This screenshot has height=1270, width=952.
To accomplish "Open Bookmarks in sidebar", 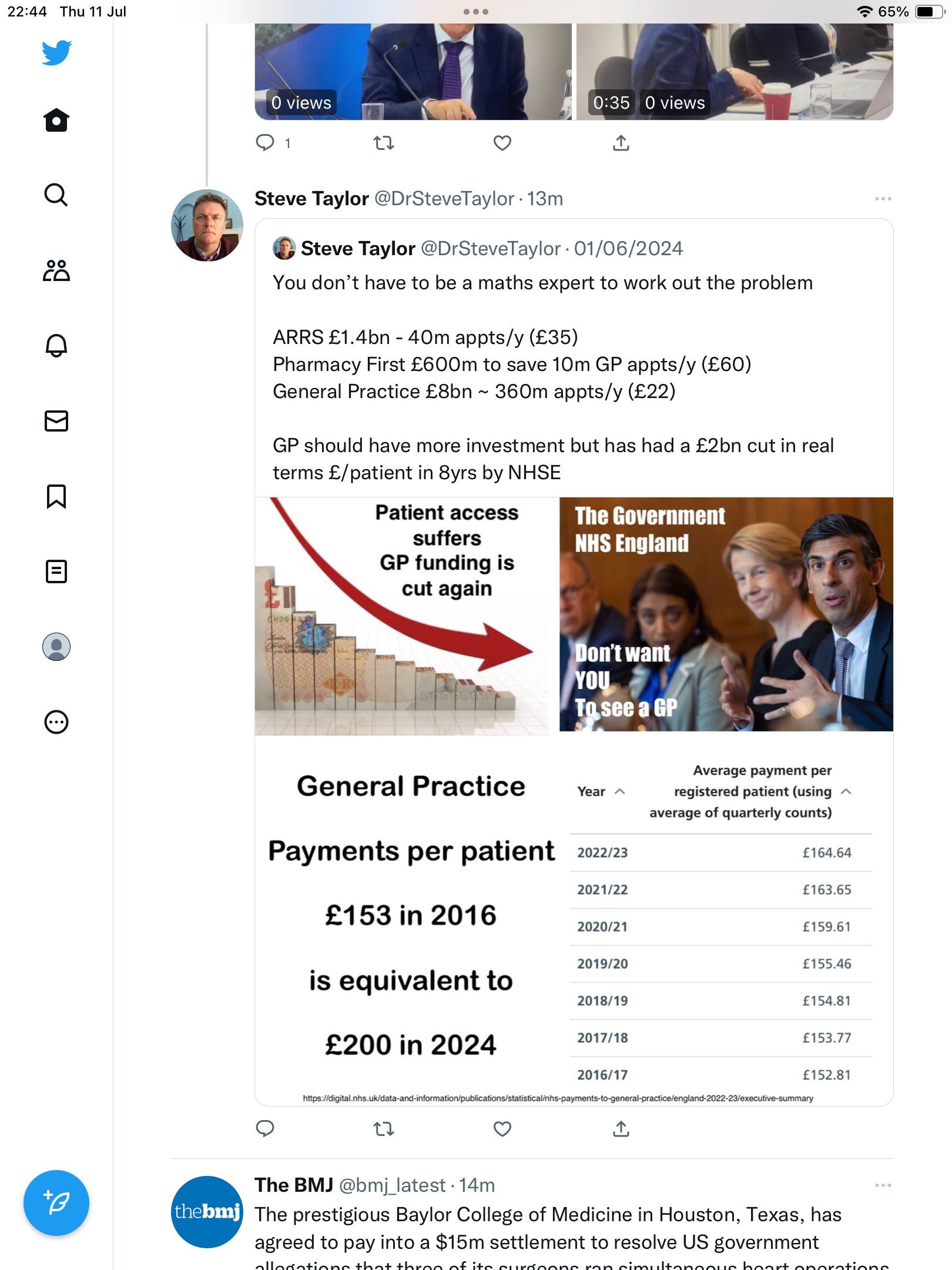I will [56, 496].
